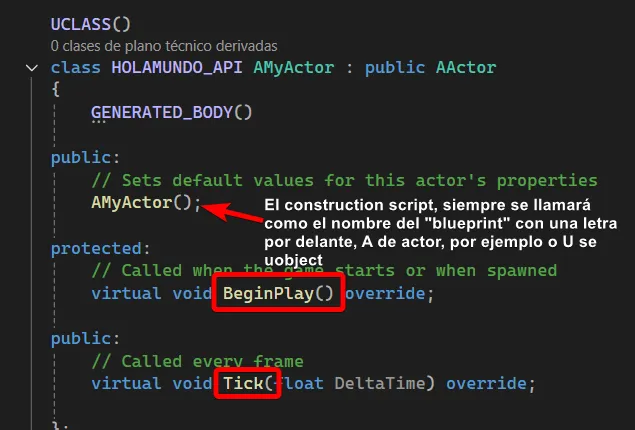The width and height of the screenshot is (635, 430).
Task: Click the HOLAMUNDO_API macro in class declaration
Action: point(177,67)
